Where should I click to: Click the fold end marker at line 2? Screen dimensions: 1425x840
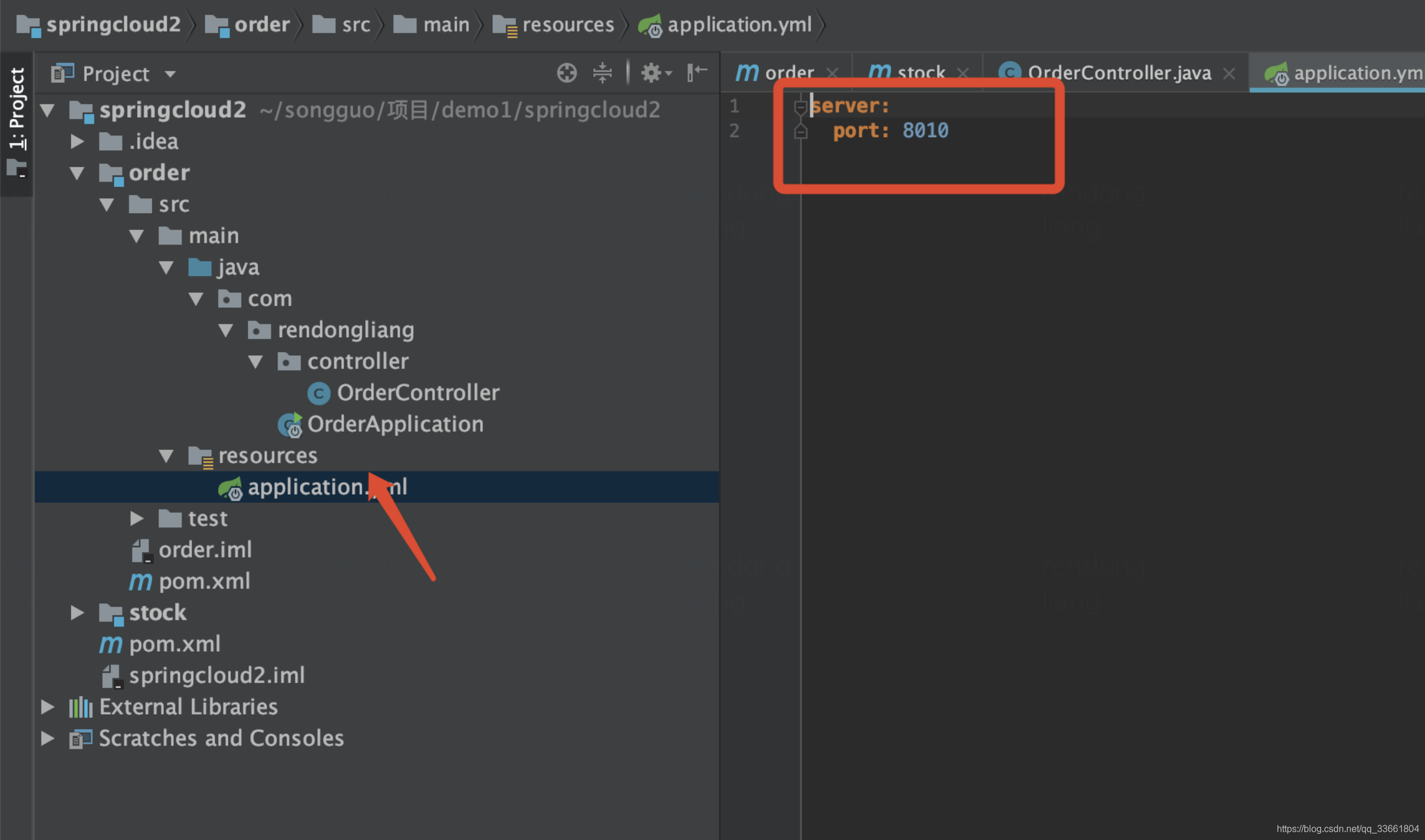pos(800,132)
